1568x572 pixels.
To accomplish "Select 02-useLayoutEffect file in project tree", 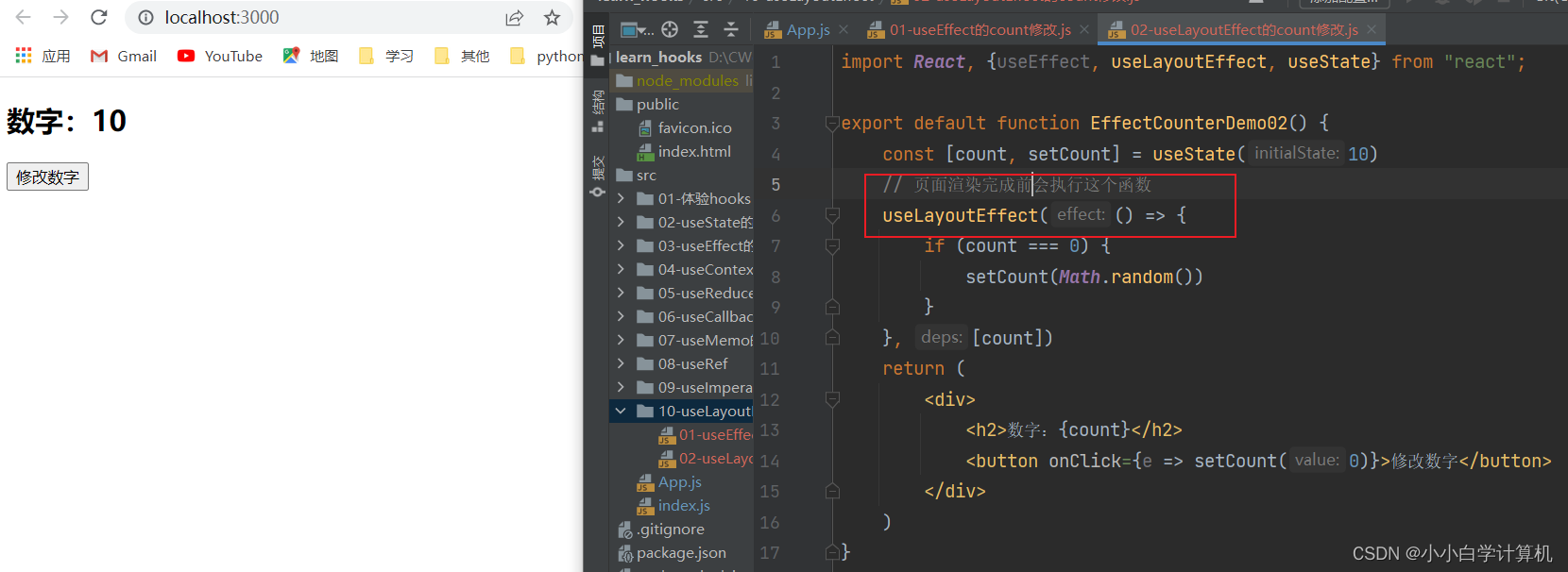I will point(706,458).
